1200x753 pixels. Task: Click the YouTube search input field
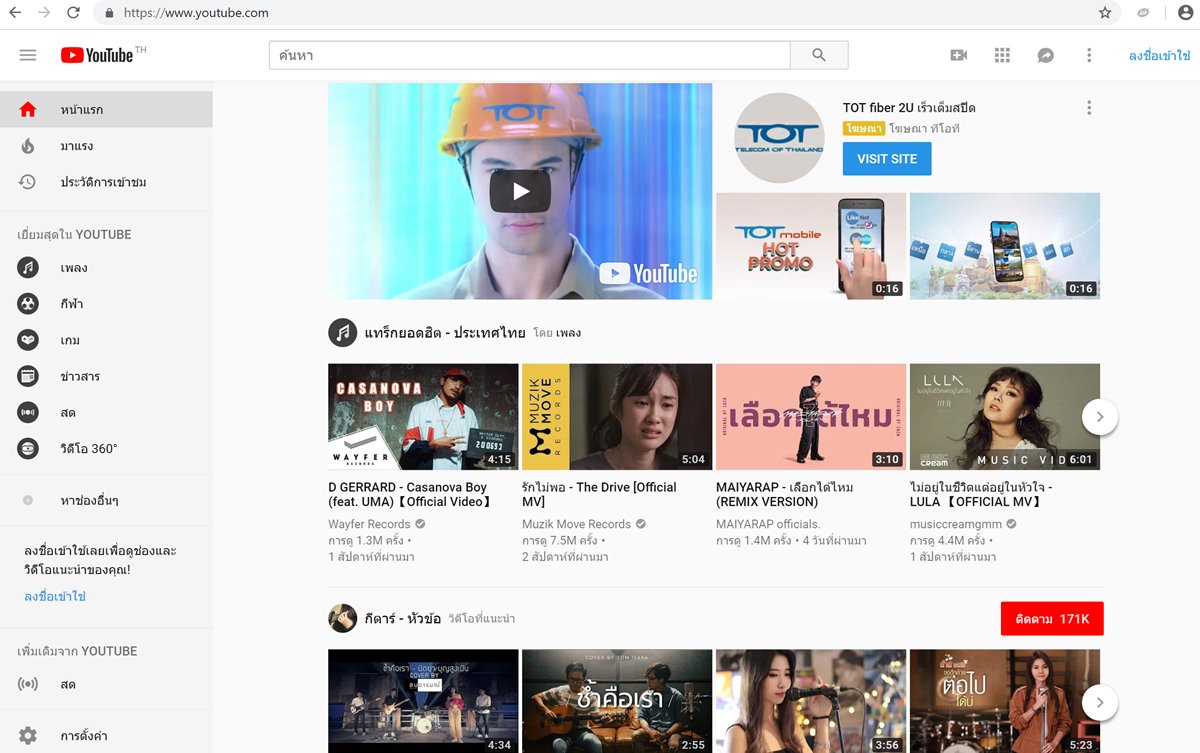coord(529,55)
